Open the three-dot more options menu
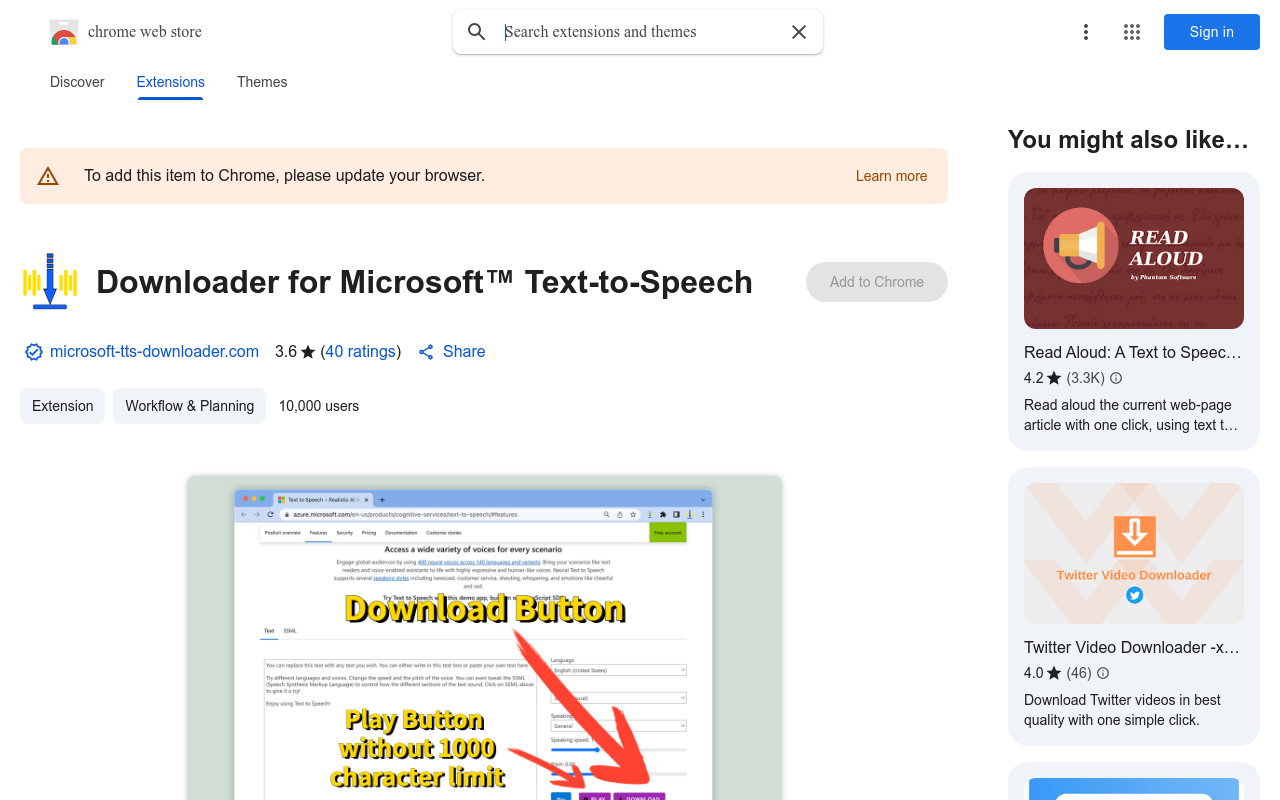Screen dimensions: 1280x800 pyautogui.click(x=1086, y=32)
